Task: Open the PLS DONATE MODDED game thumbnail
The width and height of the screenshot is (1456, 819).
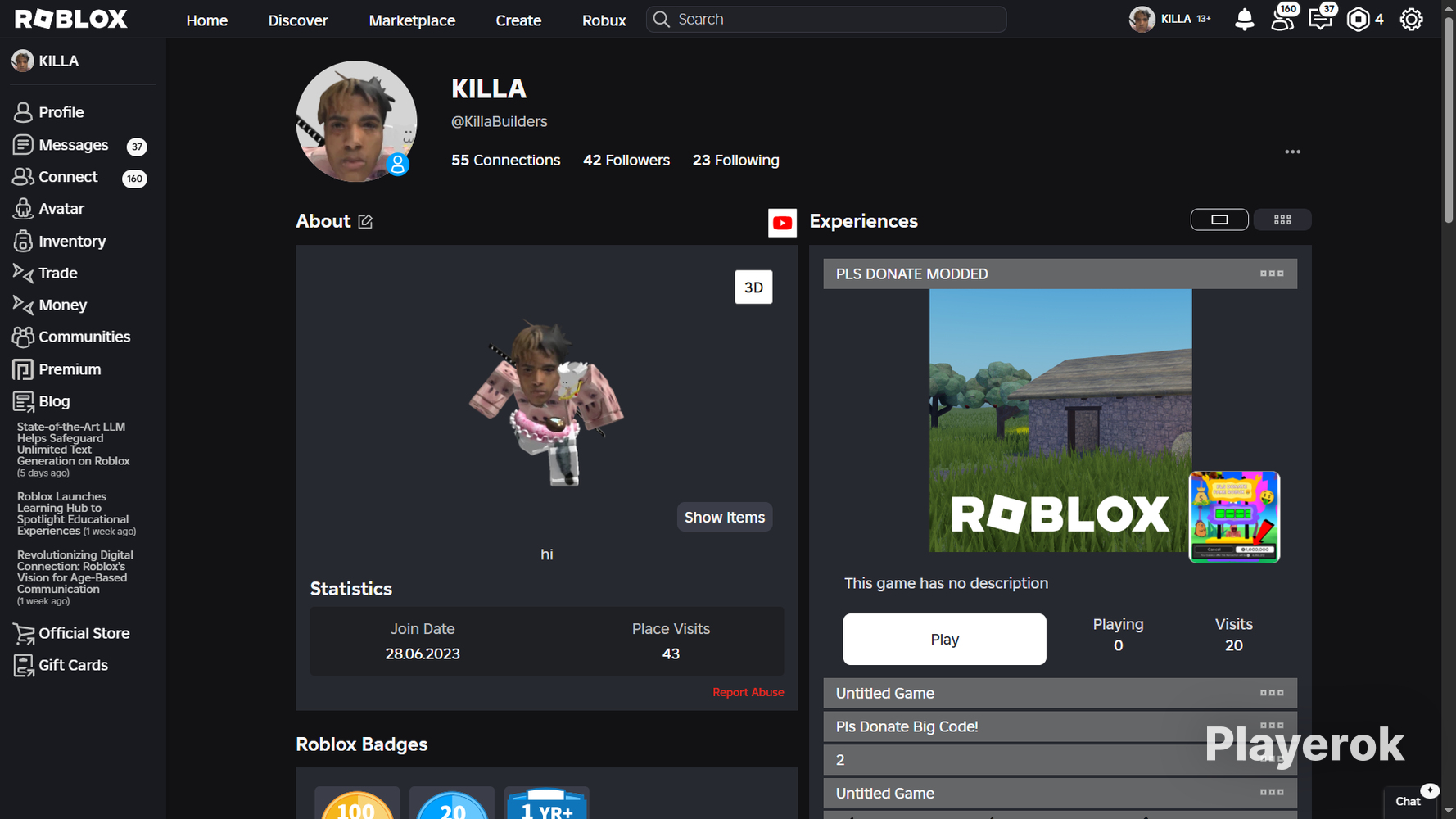Action: pos(1060,420)
